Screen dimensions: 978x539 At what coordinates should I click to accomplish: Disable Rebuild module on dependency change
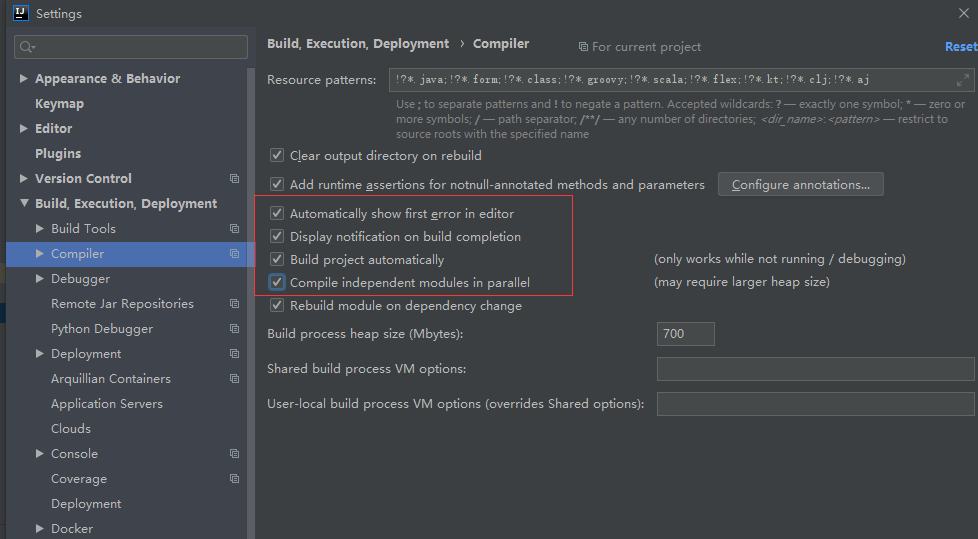point(277,306)
